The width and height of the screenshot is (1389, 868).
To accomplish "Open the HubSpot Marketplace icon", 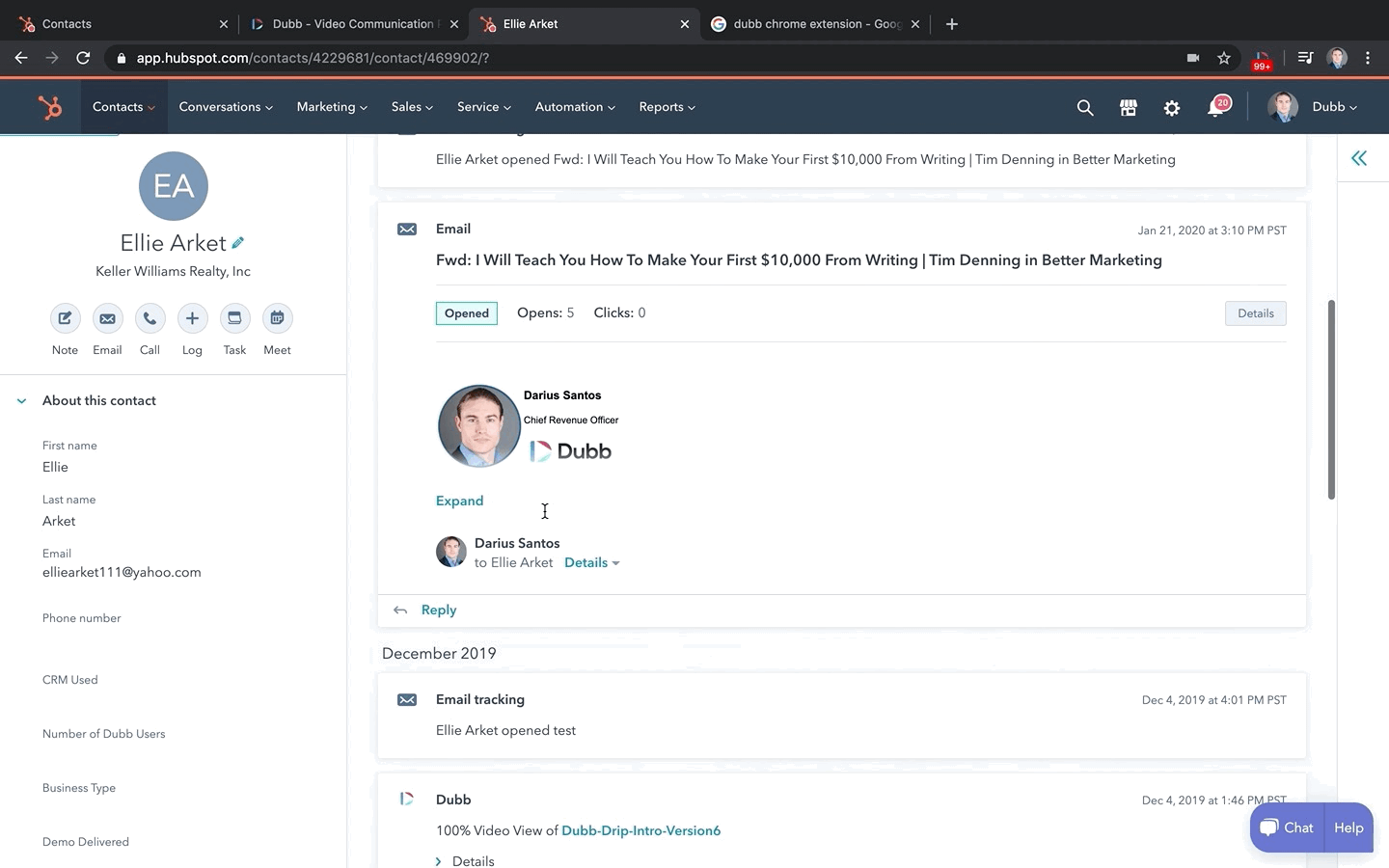I will [1128, 107].
